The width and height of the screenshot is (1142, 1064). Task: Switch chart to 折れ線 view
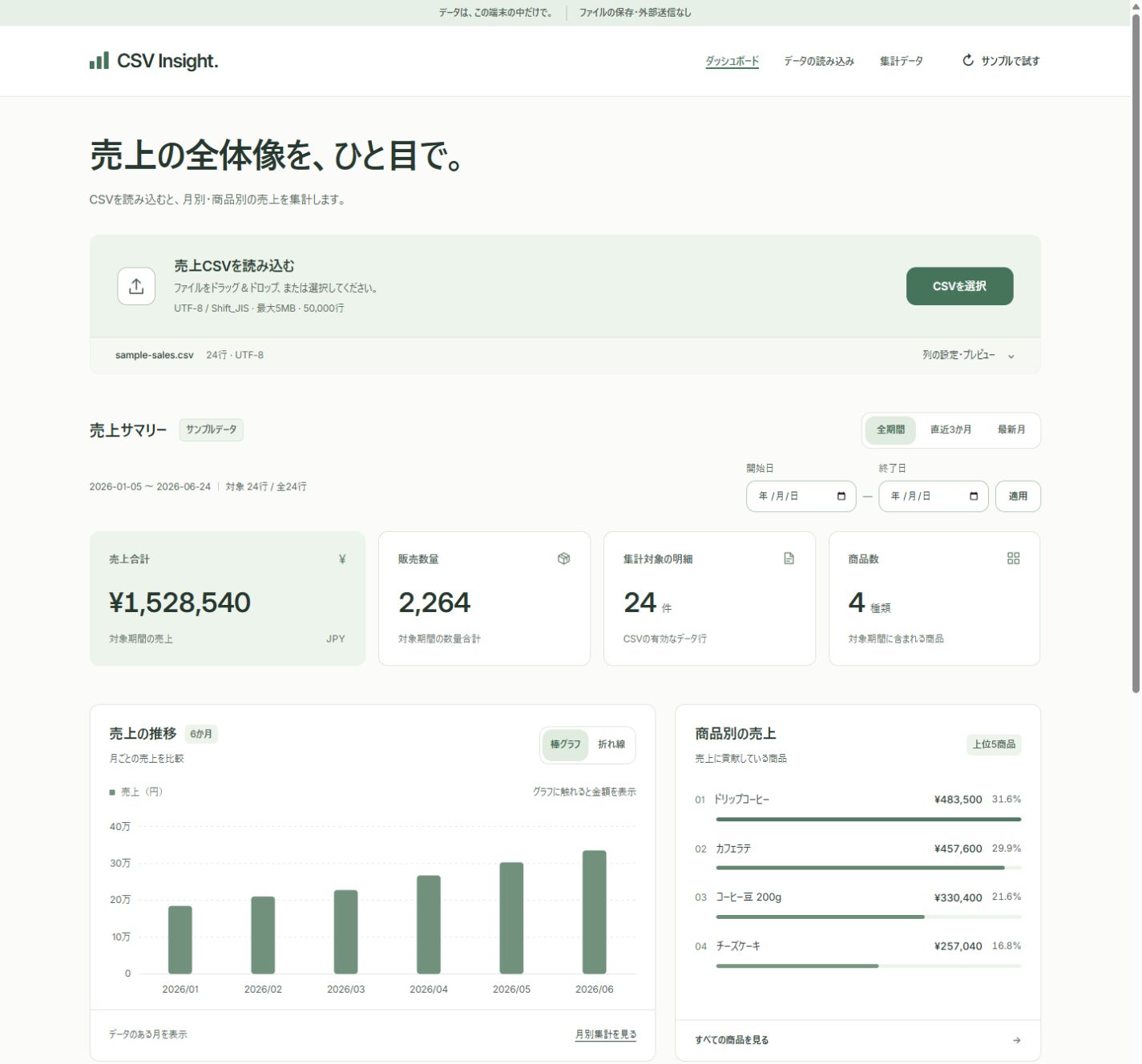[x=611, y=744]
